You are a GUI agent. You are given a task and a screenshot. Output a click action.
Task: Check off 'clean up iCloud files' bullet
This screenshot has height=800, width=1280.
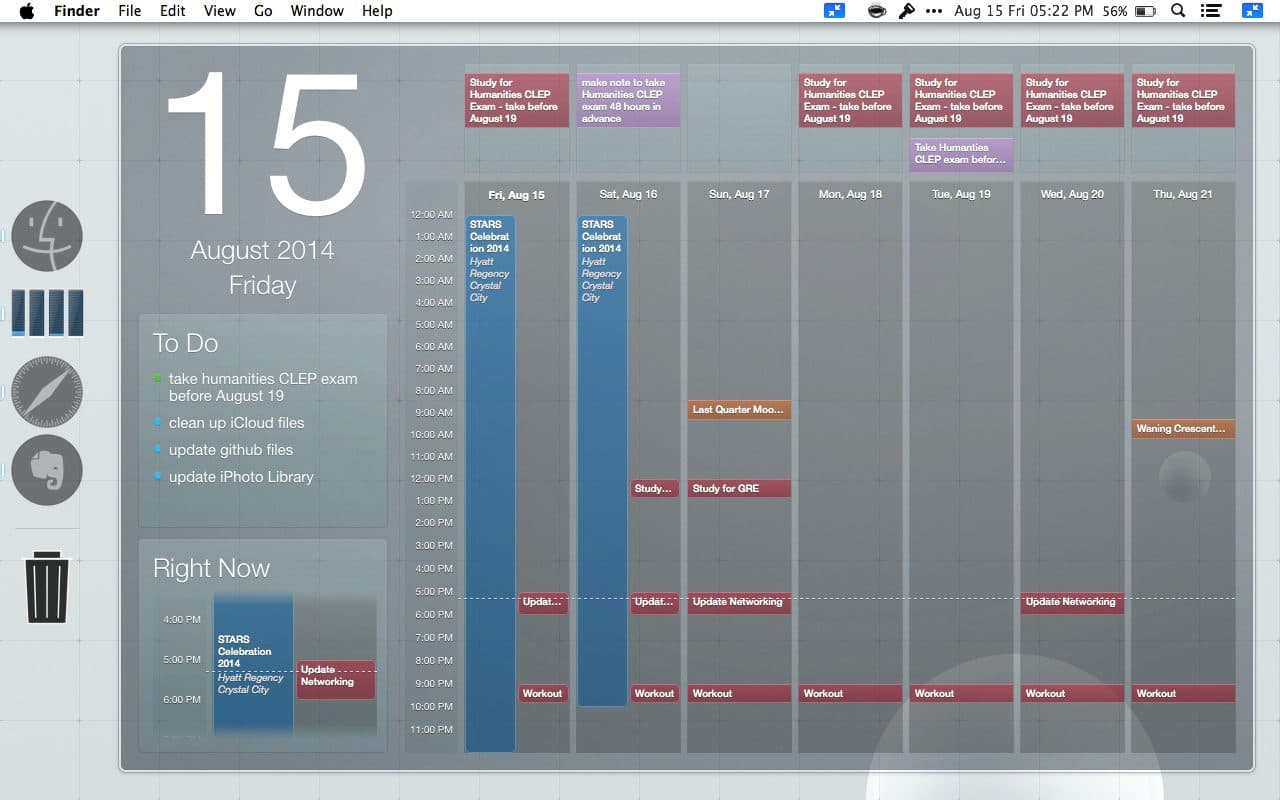pos(158,423)
